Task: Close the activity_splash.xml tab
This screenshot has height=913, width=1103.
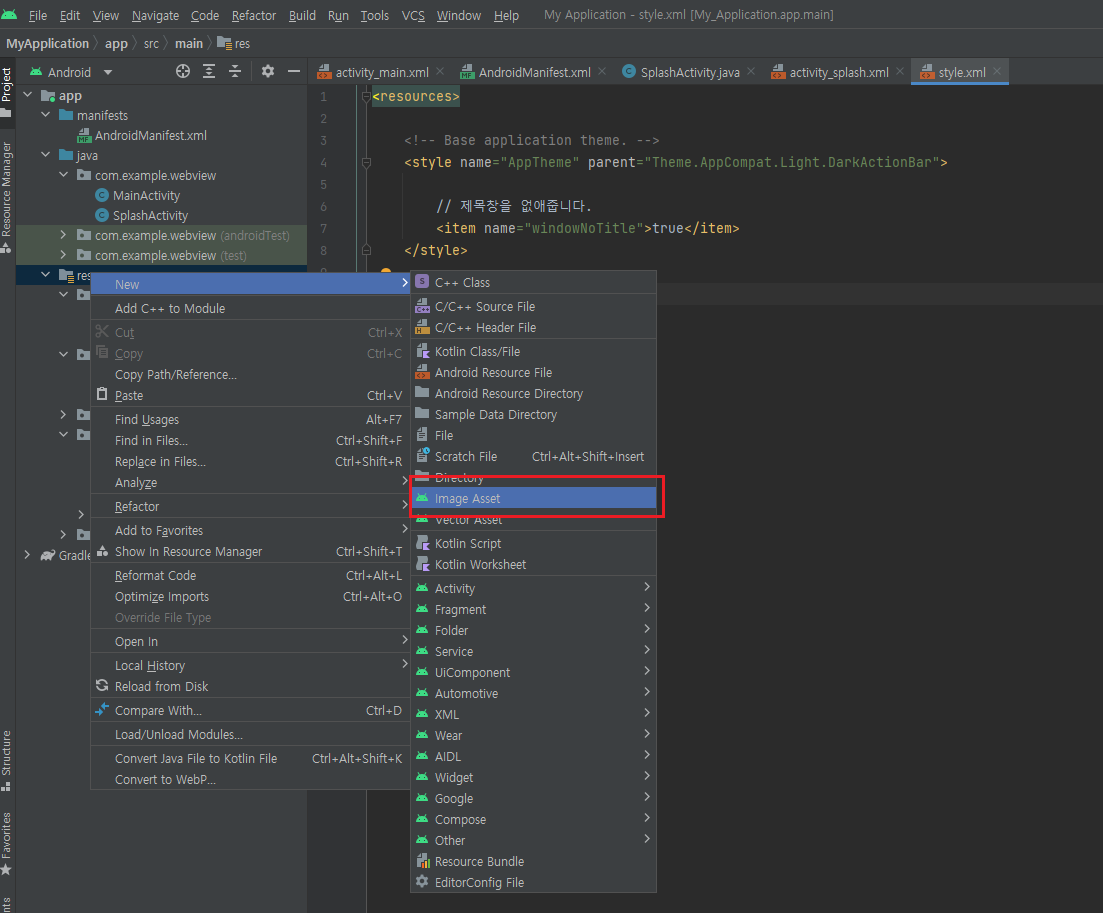Action: pos(900,72)
